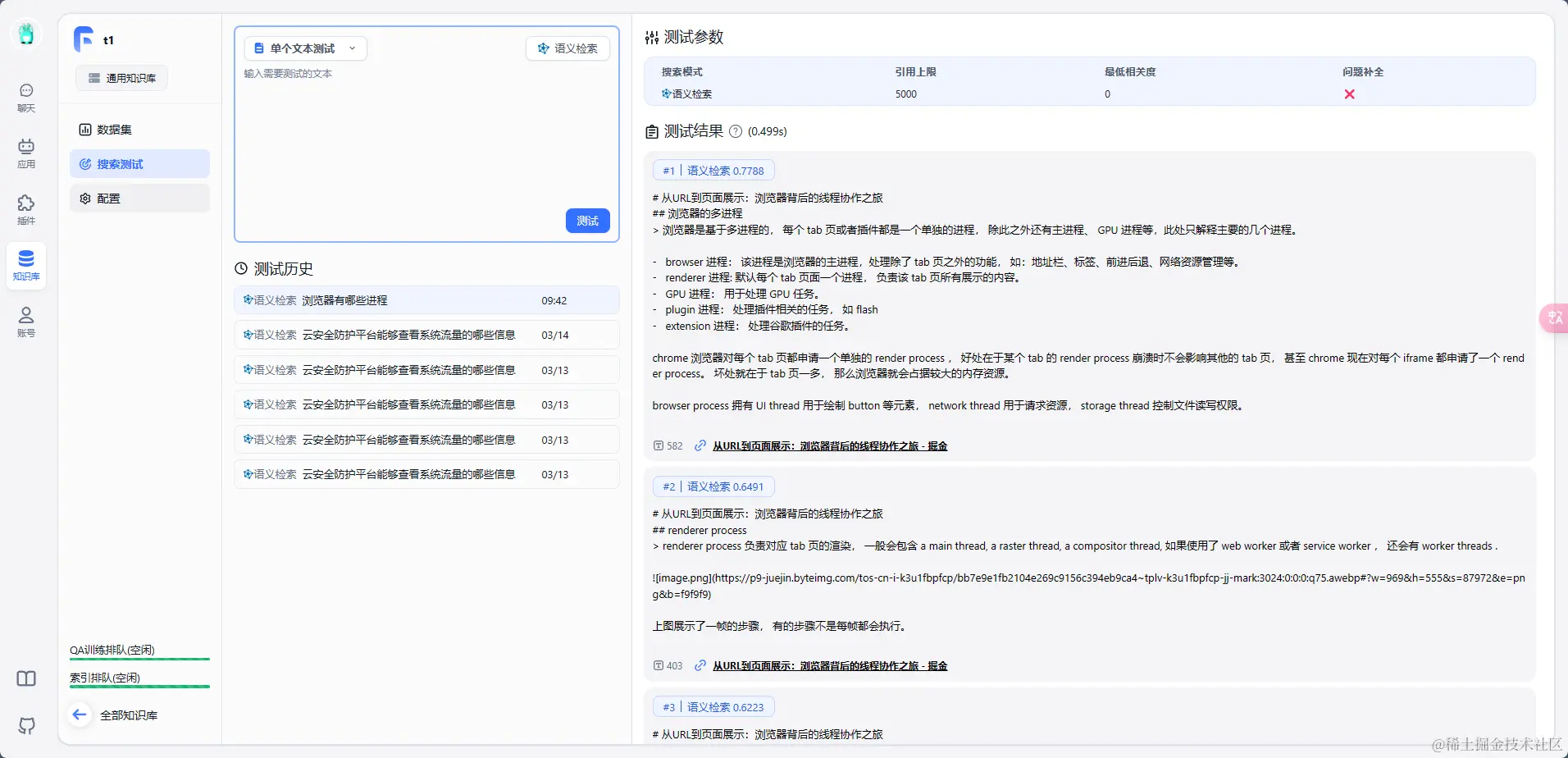Open the 数据集 menu item
Screen dimensions: 1568x758
tap(139, 130)
